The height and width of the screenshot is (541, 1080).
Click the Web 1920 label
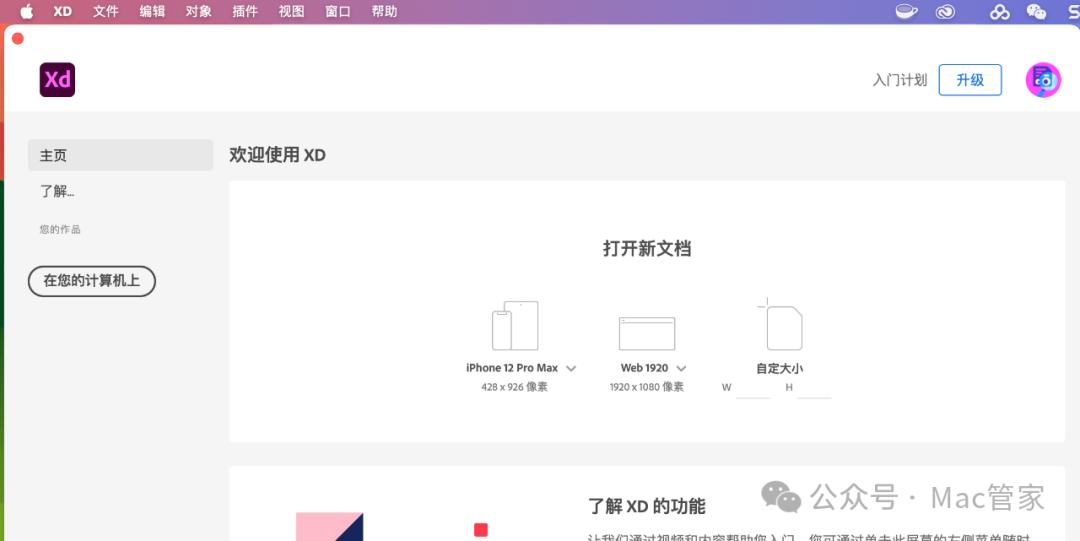[x=644, y=368]
